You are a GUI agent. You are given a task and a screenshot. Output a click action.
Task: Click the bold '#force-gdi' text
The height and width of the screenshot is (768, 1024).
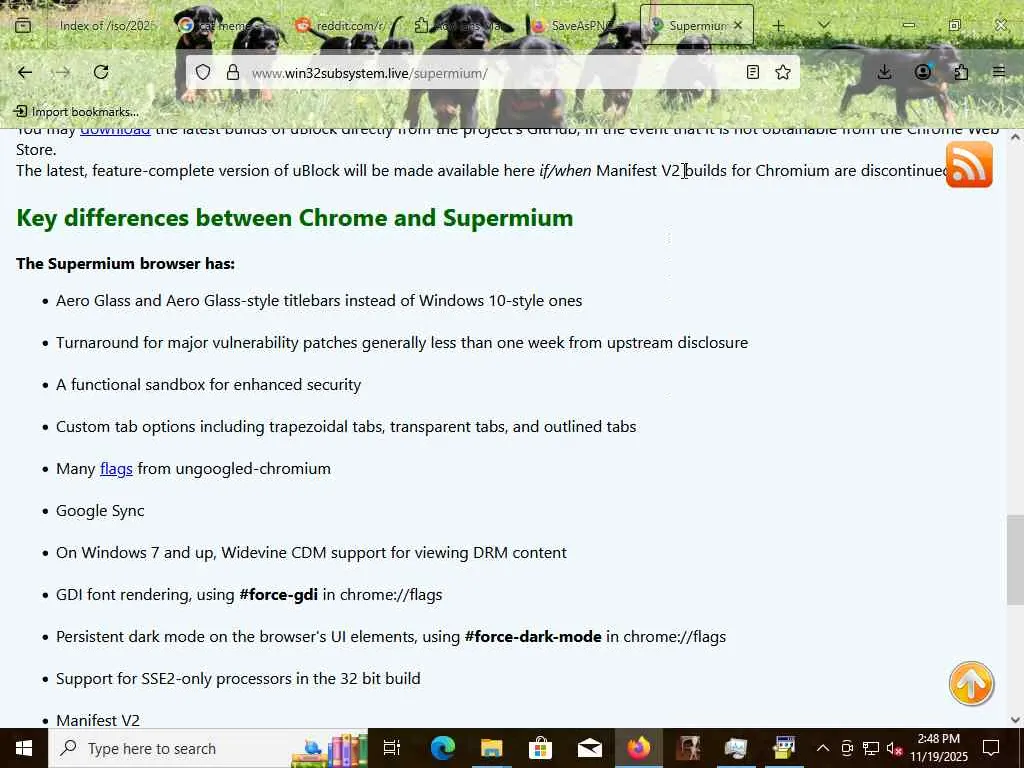[x=278, y=594]
